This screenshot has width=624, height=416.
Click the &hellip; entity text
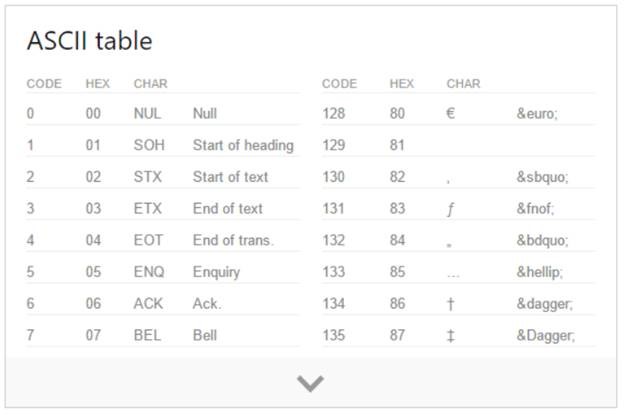pyautogui.click(x=540, y=272)
